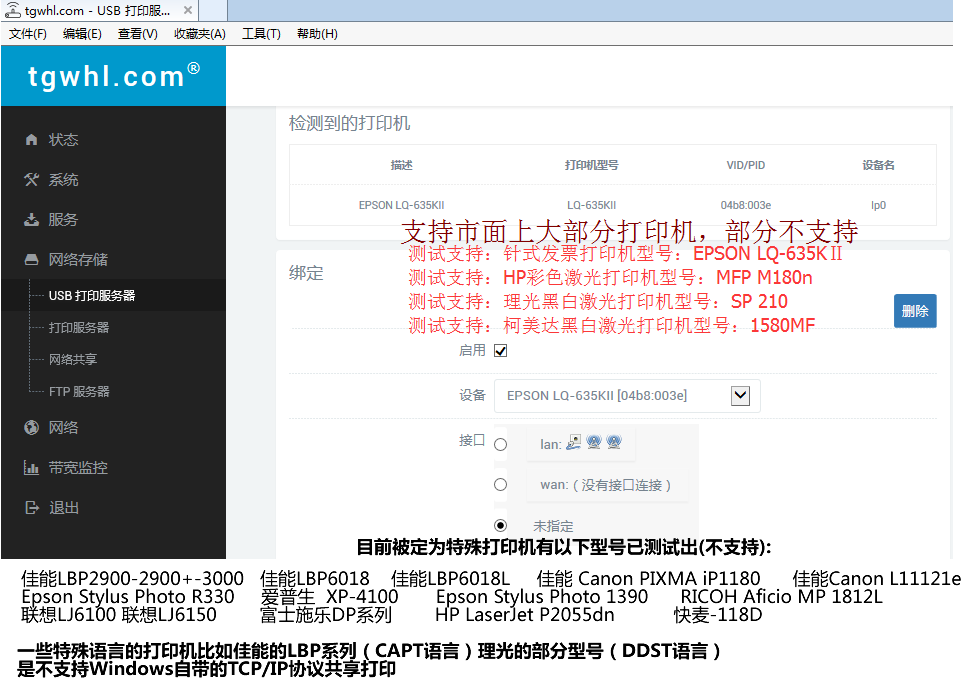This screenshot has height=693, width=965.
Task: Click the bar chart icon beside 带宽监控
Action: click(x=31, y=468)
